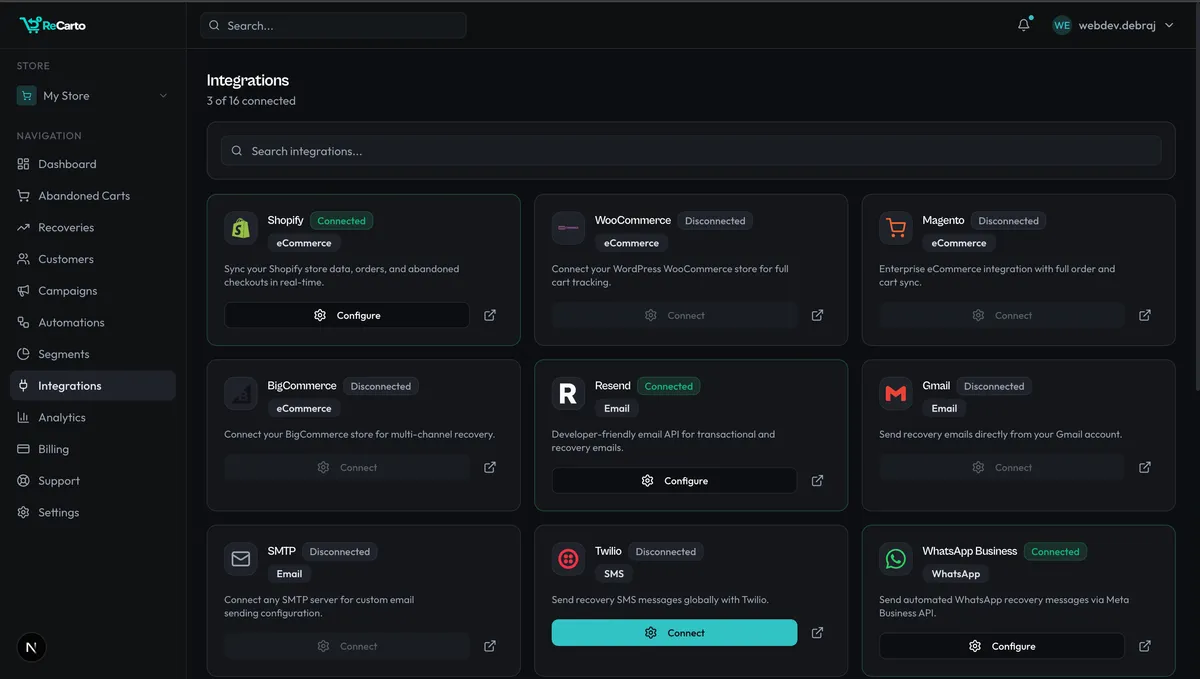
Task: Click Resend's Email category tag
Action: [617, 408]
